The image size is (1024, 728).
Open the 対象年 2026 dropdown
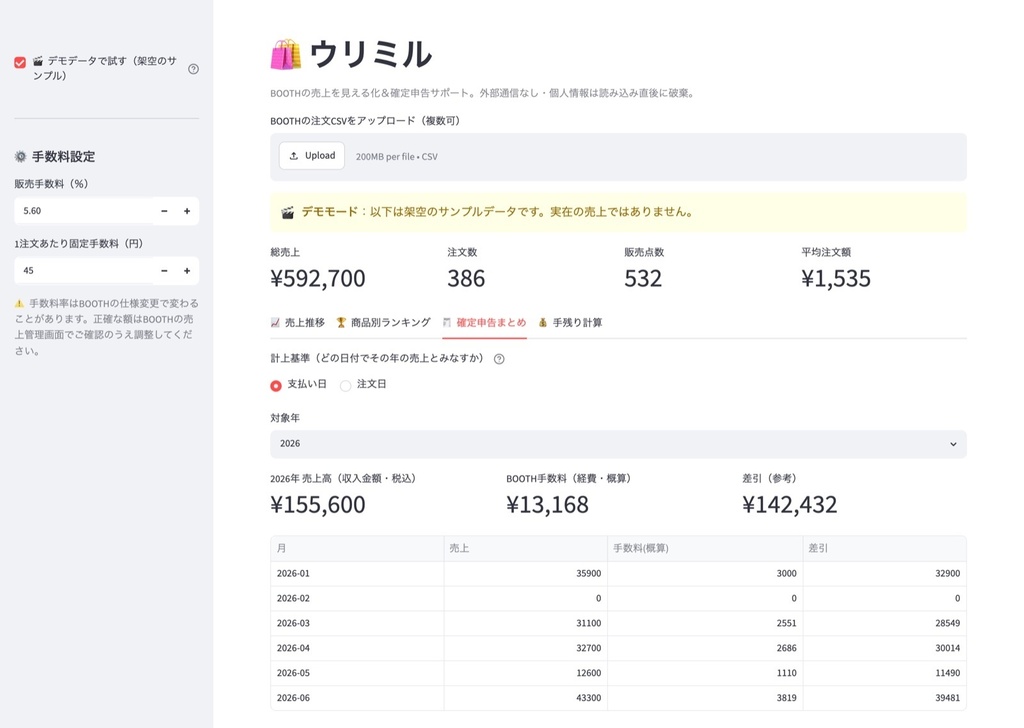618,444
